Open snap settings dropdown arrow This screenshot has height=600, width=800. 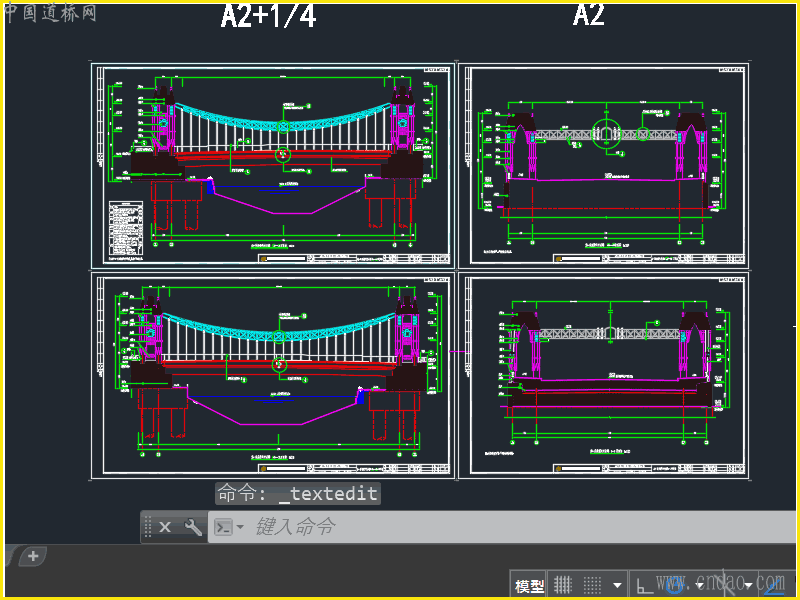point(617,585)
